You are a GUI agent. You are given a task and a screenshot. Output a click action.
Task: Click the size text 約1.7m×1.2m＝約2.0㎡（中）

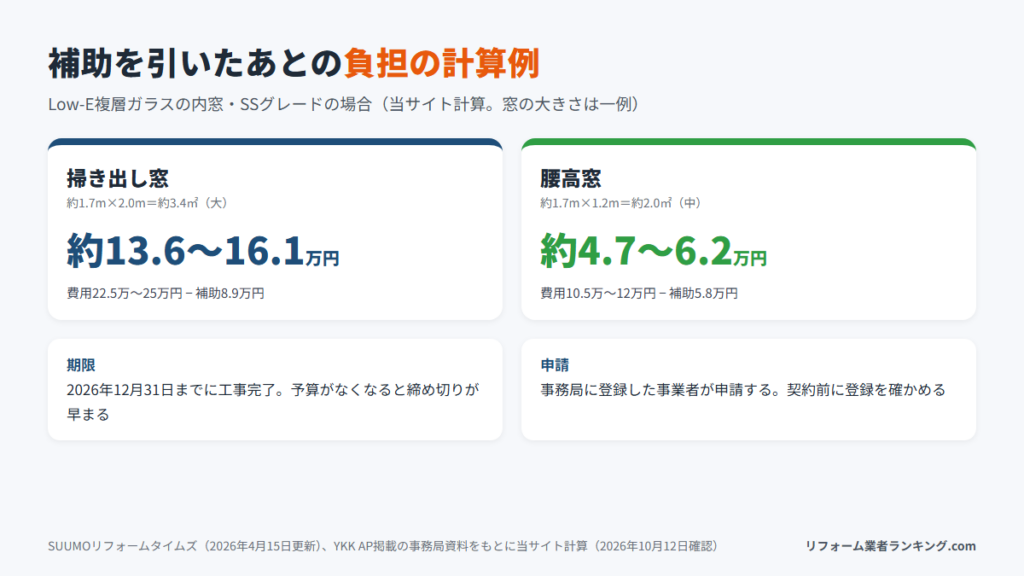[x=621, y=203]
